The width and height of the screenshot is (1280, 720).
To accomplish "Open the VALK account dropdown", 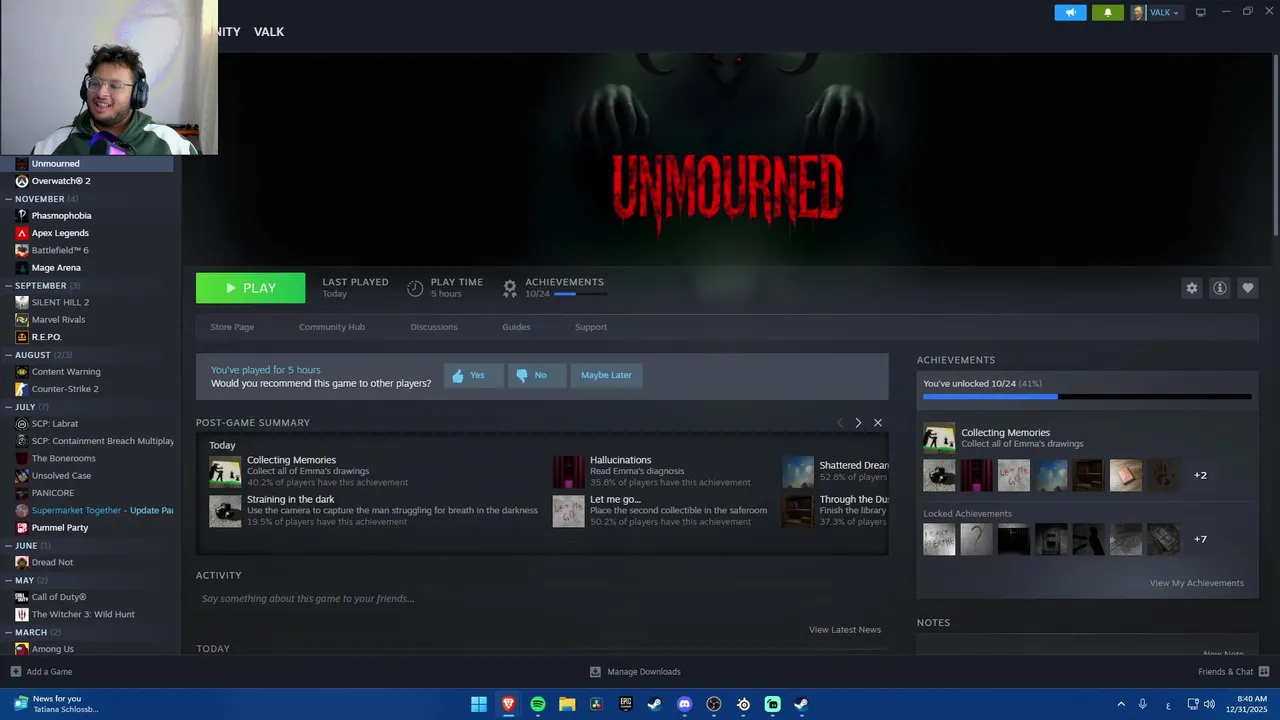I will tap(1155, 12).
